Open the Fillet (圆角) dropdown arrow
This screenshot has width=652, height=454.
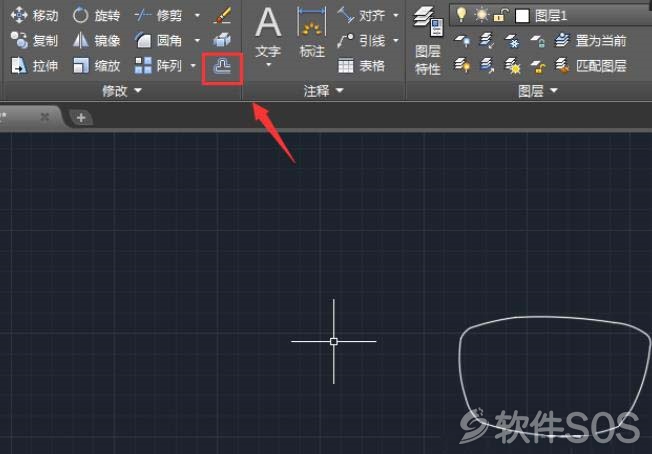pos(197,41)
